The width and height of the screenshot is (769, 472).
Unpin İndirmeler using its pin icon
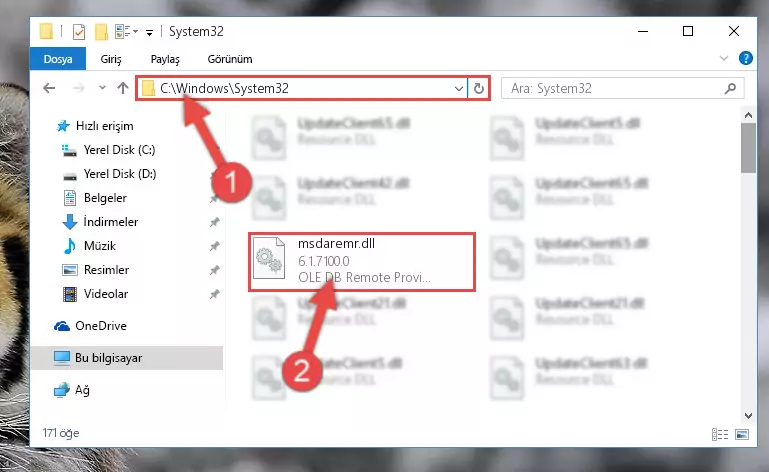214,222
